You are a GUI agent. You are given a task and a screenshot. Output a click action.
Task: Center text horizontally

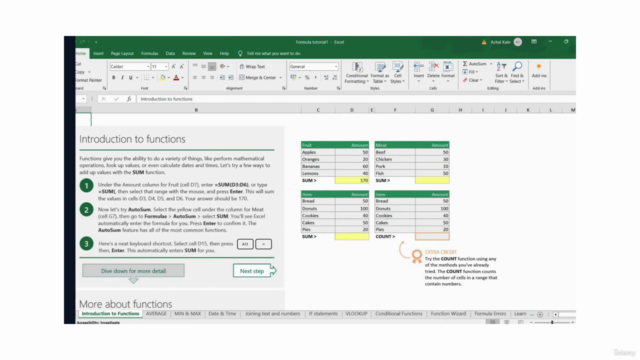tap(203, 78)
